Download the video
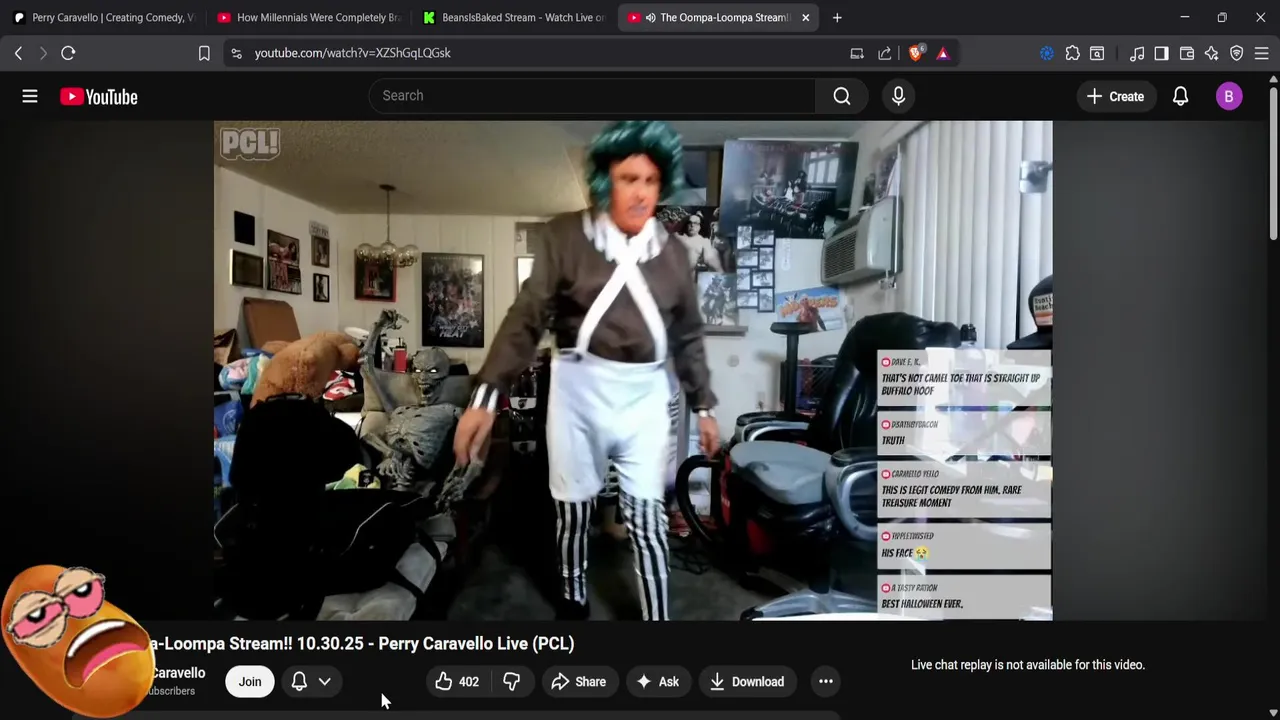 (747, 682)
